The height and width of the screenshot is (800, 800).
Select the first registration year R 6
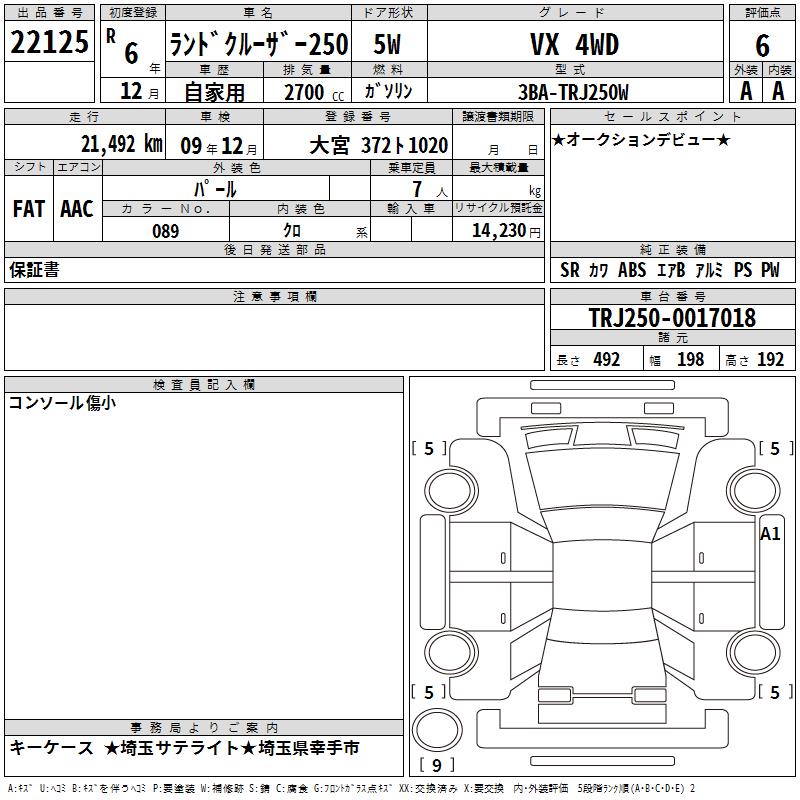[x=122, y=46]
